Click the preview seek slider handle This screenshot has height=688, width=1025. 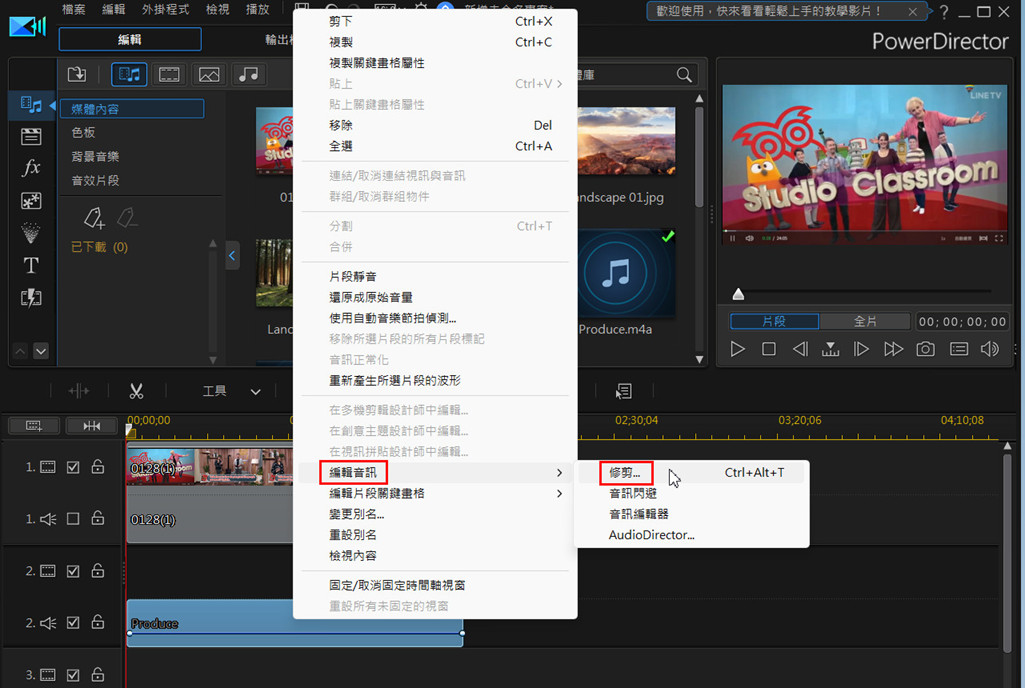(x=738, y=294)
